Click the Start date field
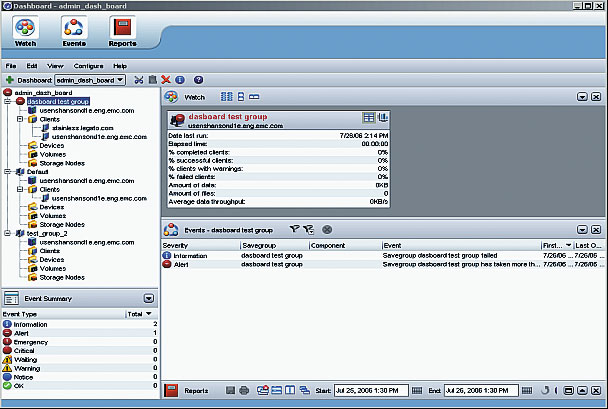 pyautogui.click(x=371, y=390)
